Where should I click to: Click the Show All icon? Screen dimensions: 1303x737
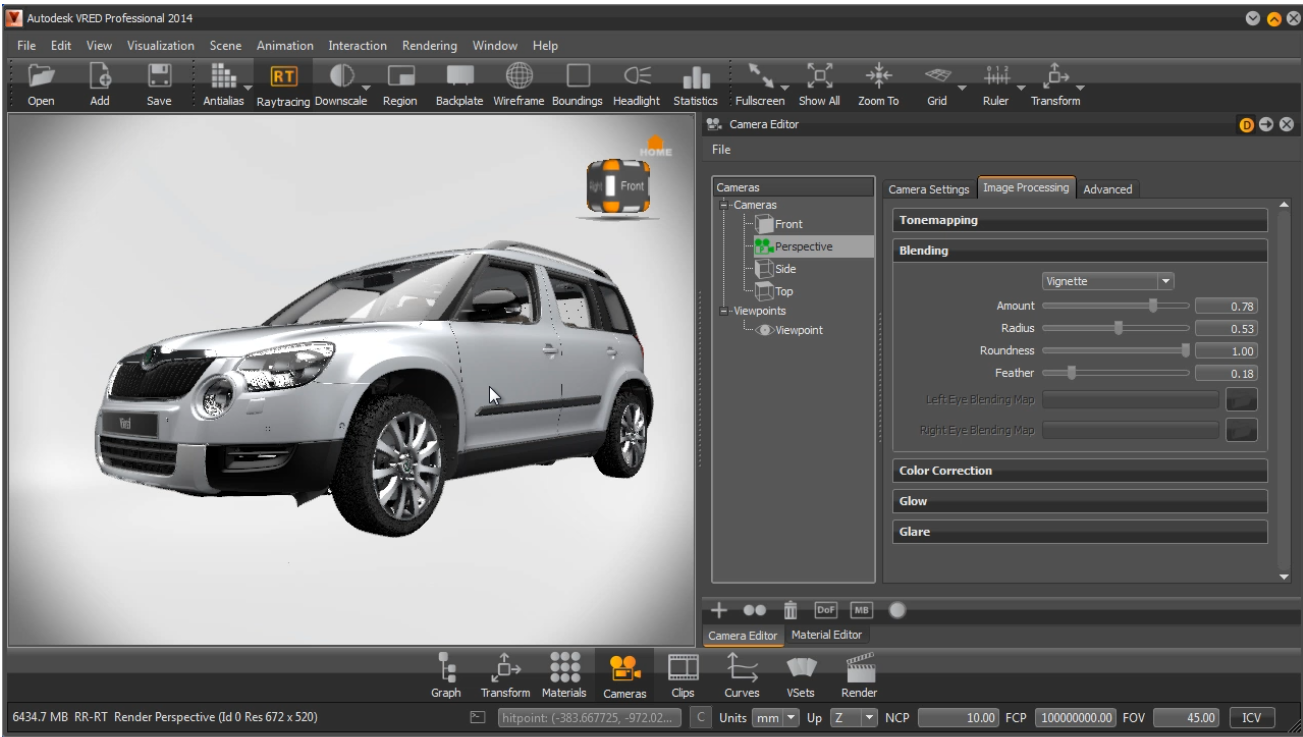[819, 77]
